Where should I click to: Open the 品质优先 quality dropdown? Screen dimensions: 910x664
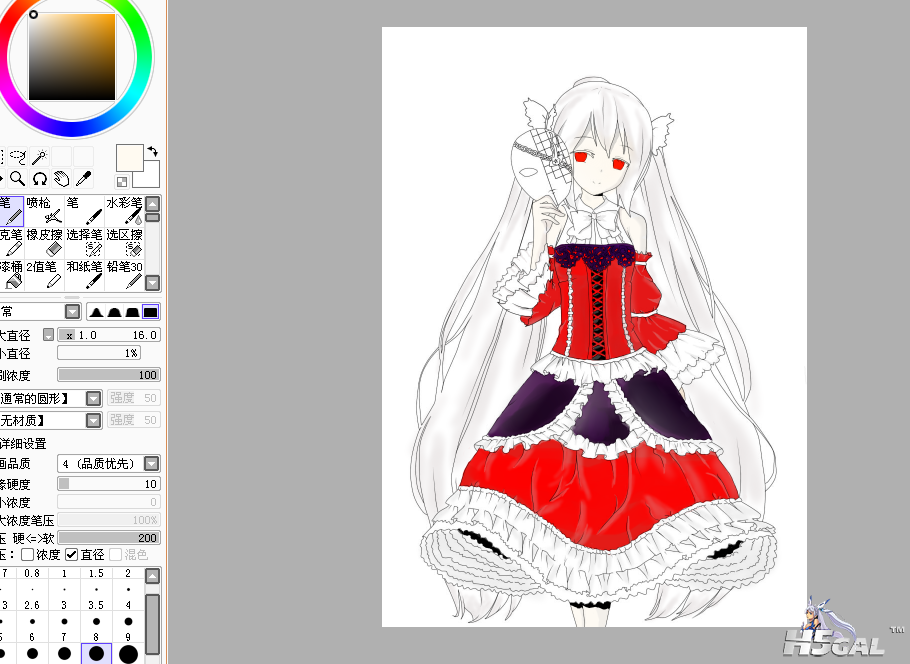click(151, 464)
